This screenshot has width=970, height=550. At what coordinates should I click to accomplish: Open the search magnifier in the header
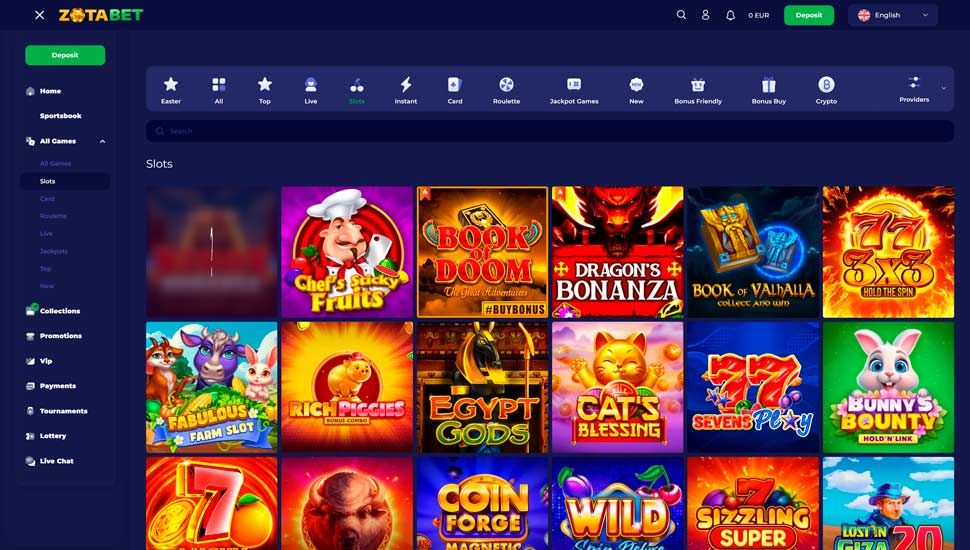[681, 15]
